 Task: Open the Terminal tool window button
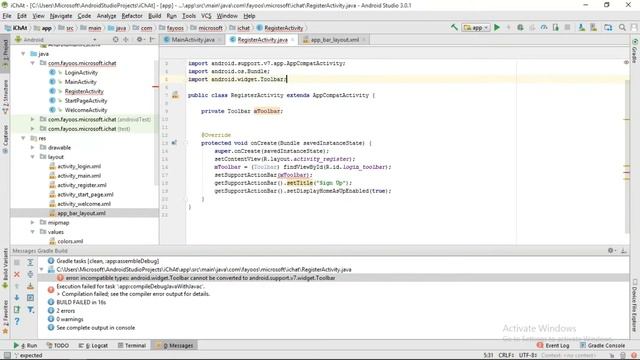pos(132,345)
